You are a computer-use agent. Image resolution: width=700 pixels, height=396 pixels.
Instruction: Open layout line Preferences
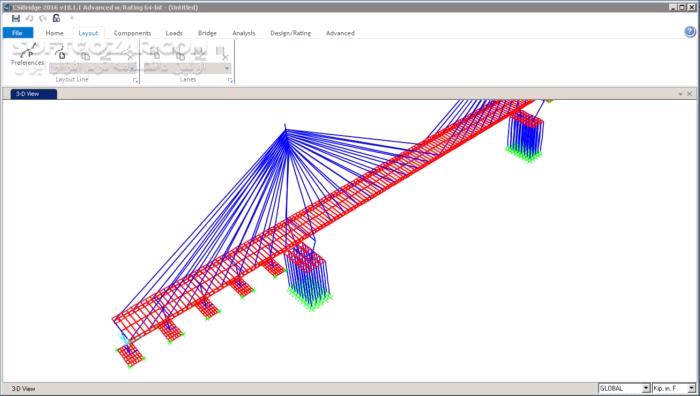click(28, 55)
